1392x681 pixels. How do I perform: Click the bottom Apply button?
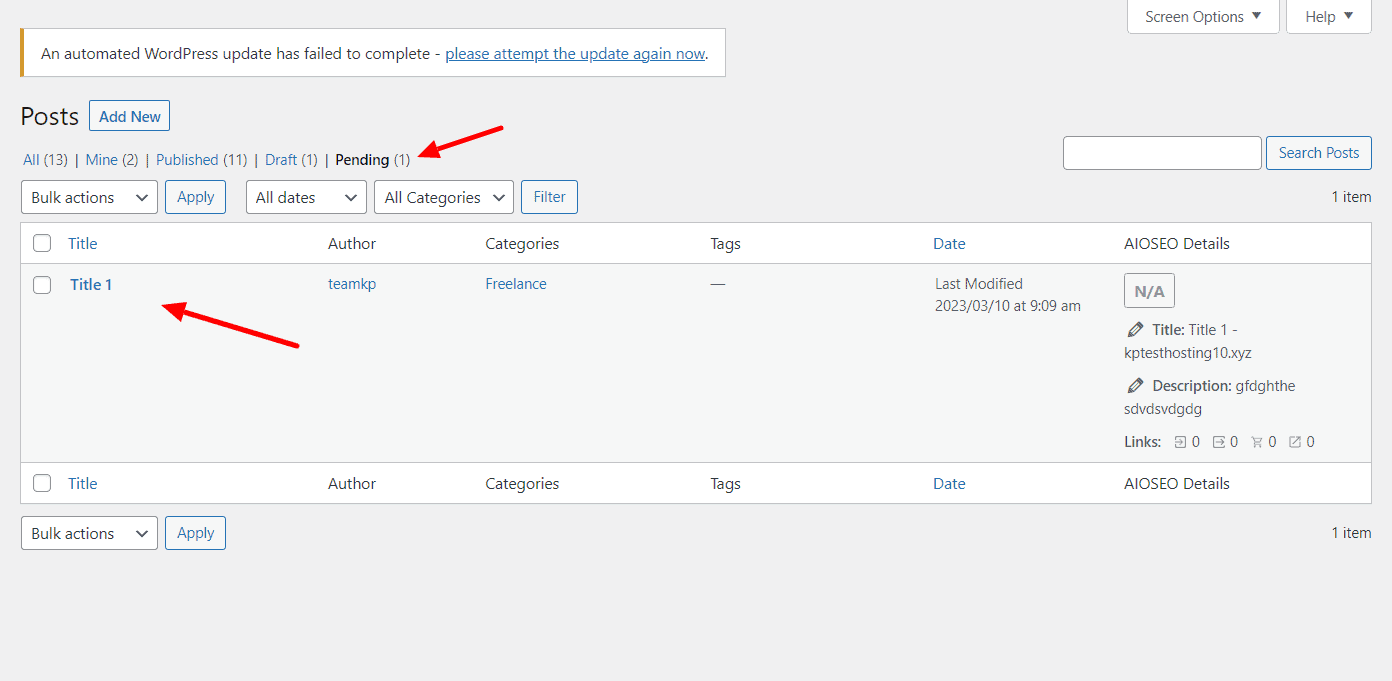click(195, 533)
